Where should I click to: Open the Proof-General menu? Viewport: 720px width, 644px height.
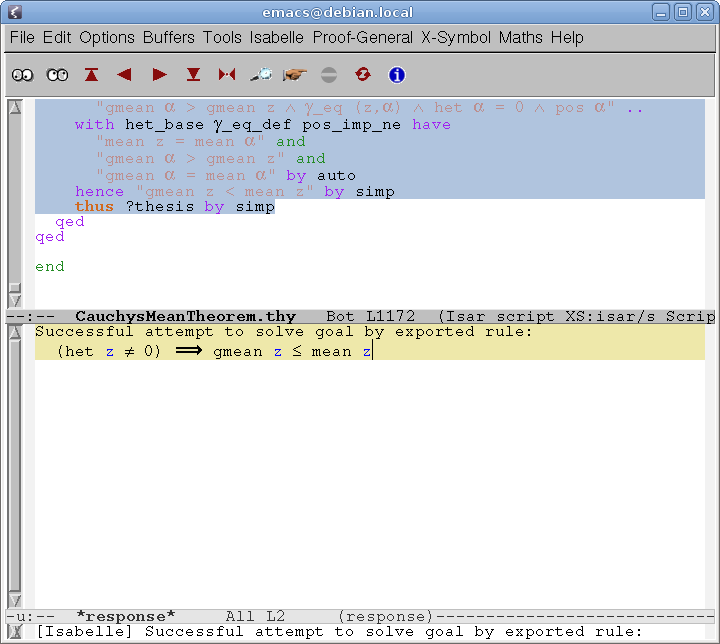[x=362, y=38]
